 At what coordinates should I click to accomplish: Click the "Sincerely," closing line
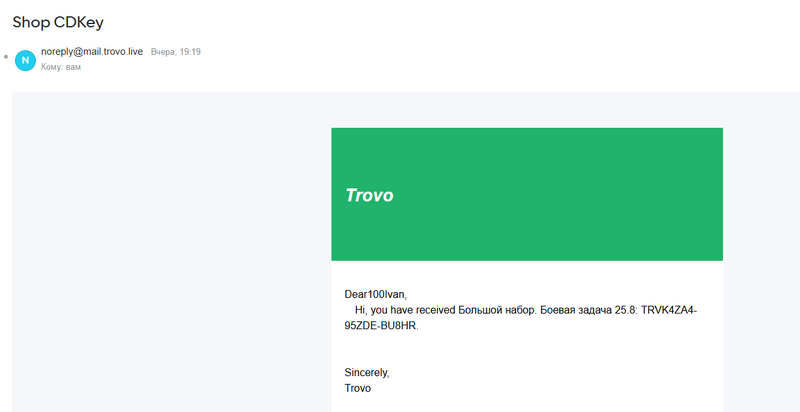point(367,372)
